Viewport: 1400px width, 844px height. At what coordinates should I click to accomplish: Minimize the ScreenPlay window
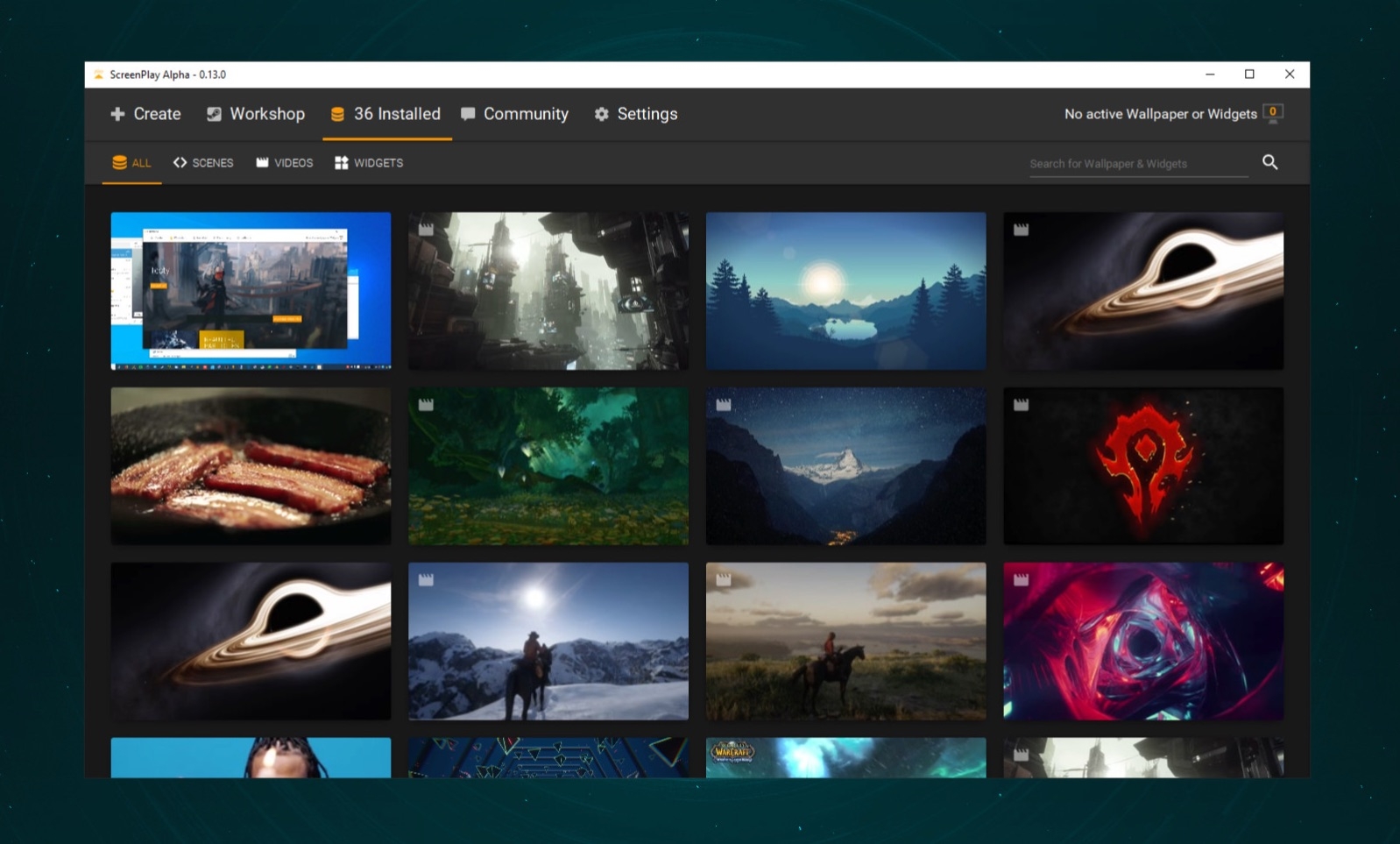[1210, 74]
